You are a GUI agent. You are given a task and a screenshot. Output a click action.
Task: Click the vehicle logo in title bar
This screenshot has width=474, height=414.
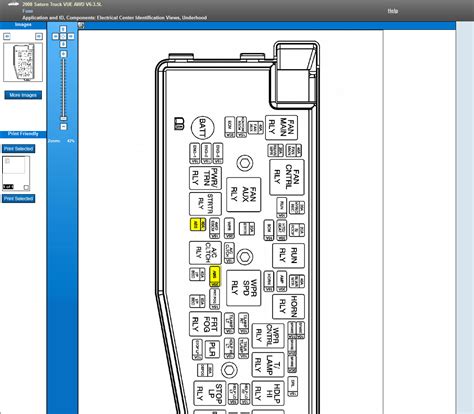(13, 4)
